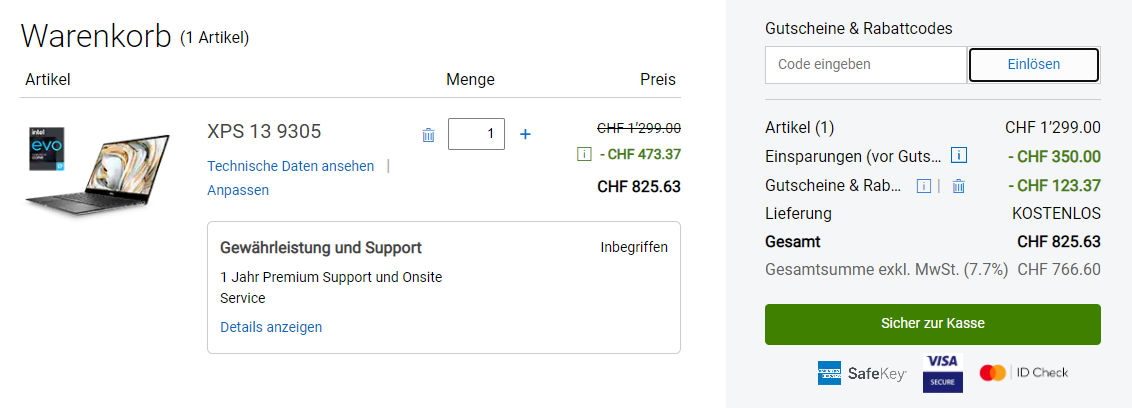1132x408 pixels.
Task: Focus the Code eingeben field
Action: click(865, 65)
